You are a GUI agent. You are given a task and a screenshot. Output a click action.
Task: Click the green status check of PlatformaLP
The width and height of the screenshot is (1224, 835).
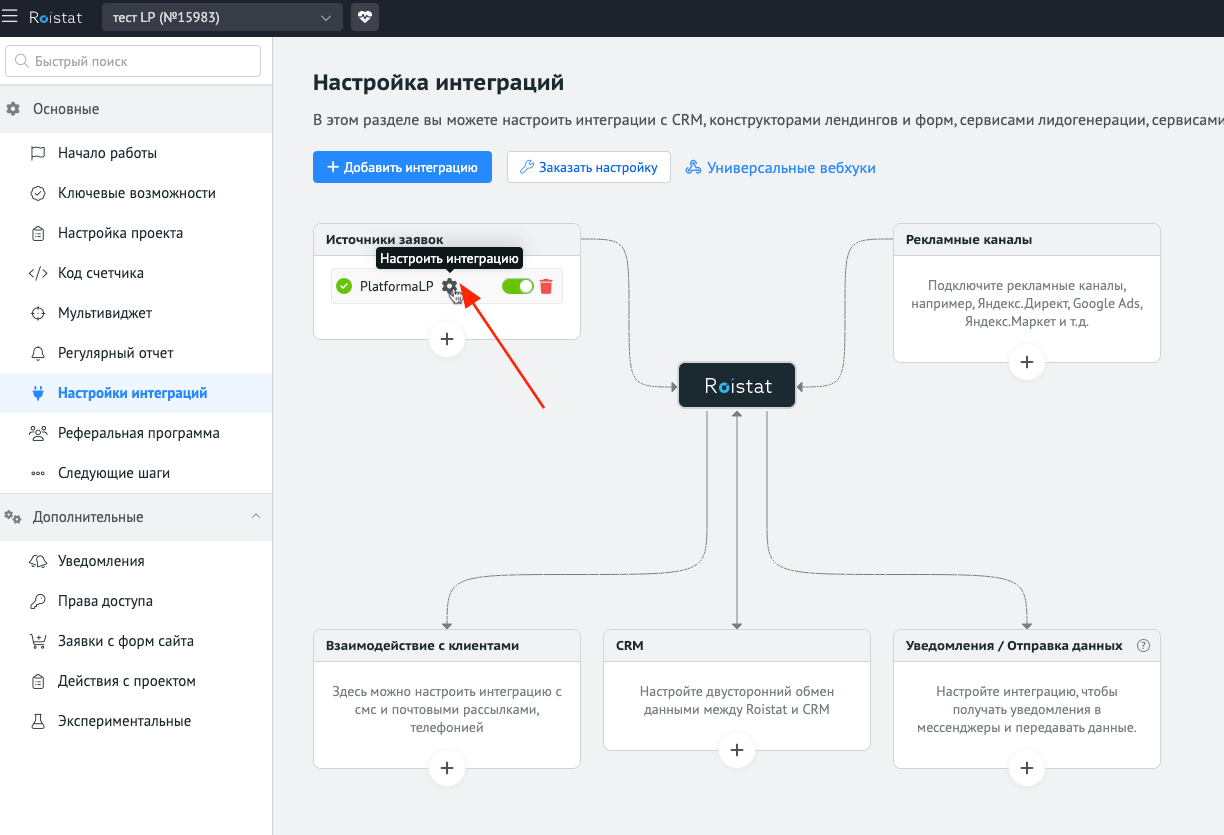(x=344, y=286)
